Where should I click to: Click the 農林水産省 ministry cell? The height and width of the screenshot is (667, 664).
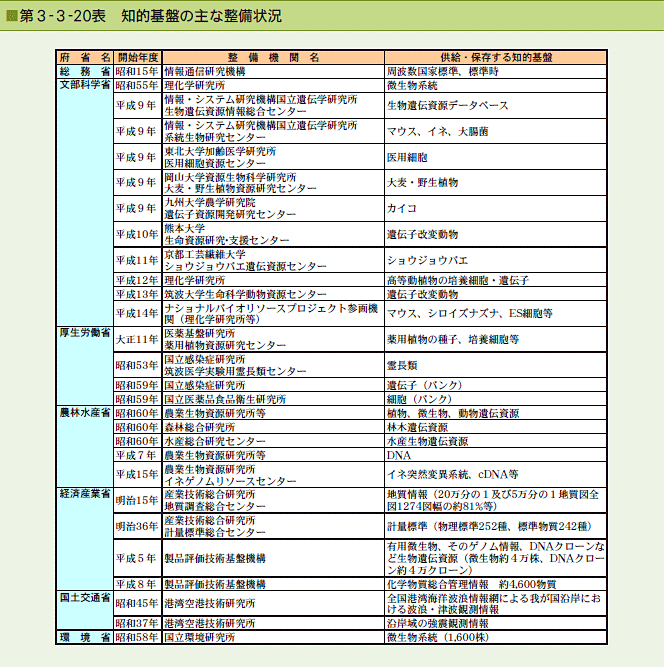tap(85, 447)
